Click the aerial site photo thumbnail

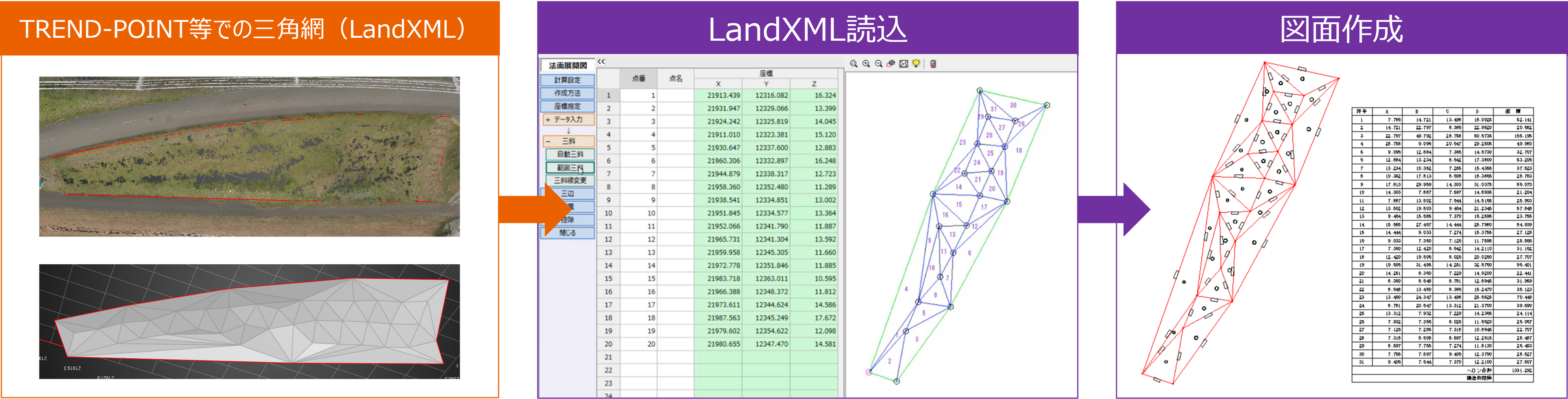pos(250,156)
